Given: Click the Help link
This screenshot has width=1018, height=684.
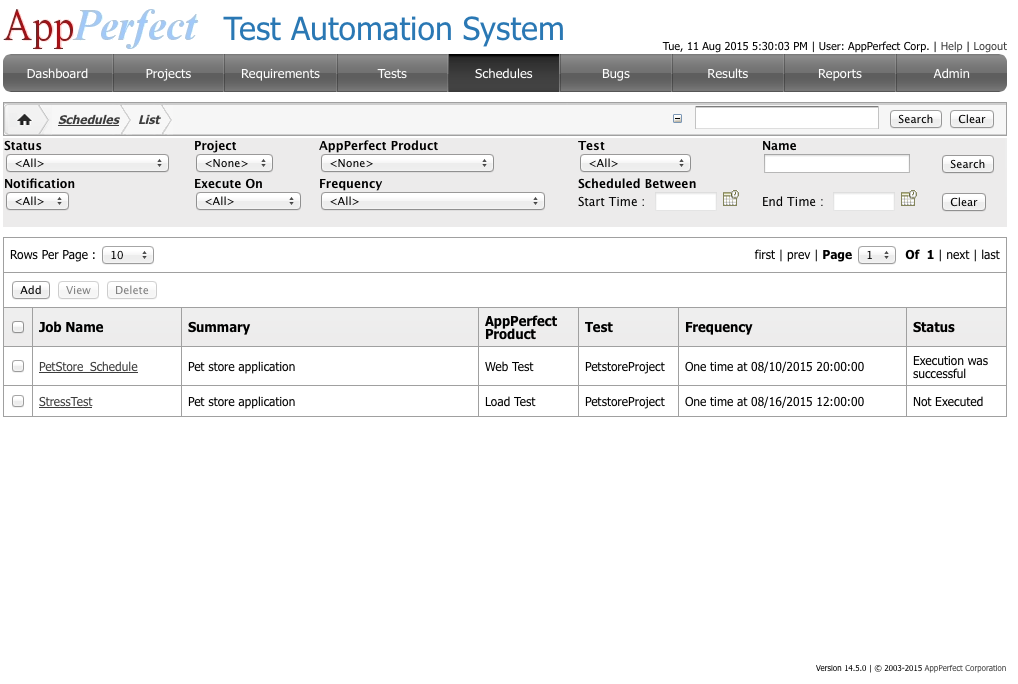Looking at the screenshot, I should [x=951, y=46].
